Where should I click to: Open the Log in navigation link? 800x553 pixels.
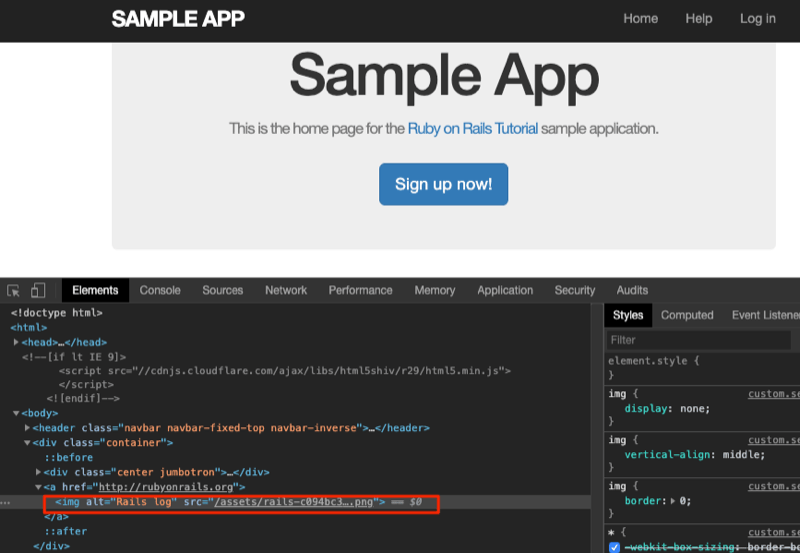[758, 19]
